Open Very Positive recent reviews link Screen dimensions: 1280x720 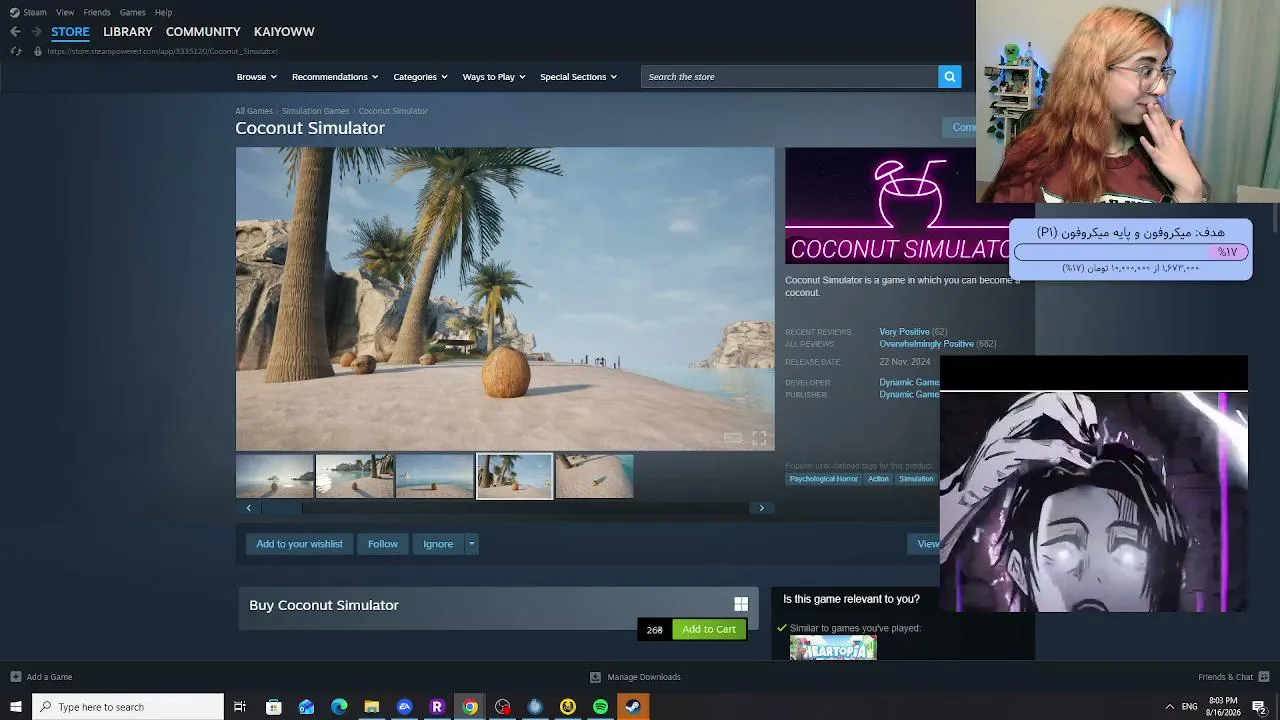pyautogui.click(x=904, y=332)
